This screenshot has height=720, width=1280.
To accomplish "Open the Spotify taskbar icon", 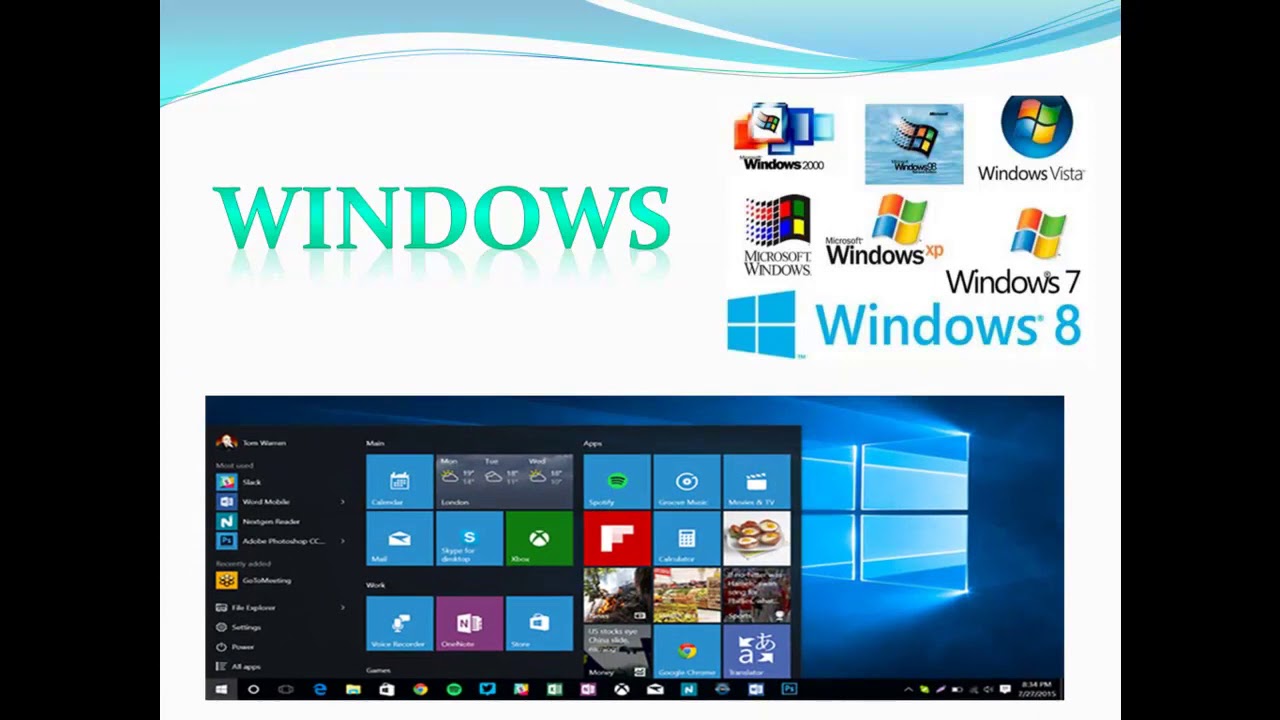I will click(454, 689).
